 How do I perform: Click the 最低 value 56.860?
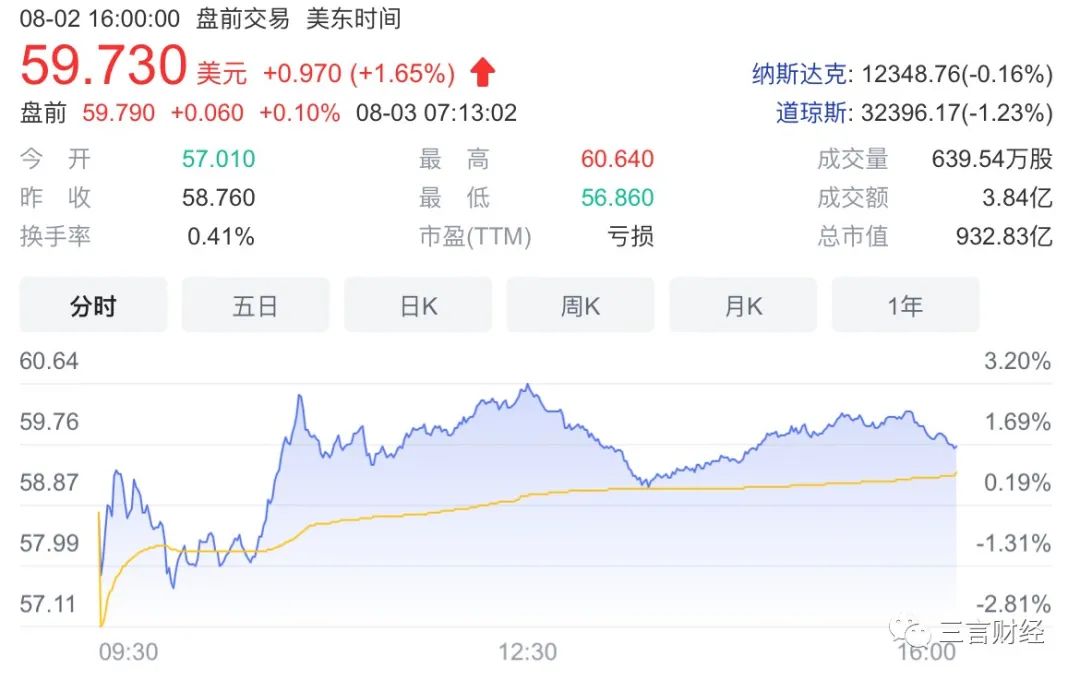(617, 198)
